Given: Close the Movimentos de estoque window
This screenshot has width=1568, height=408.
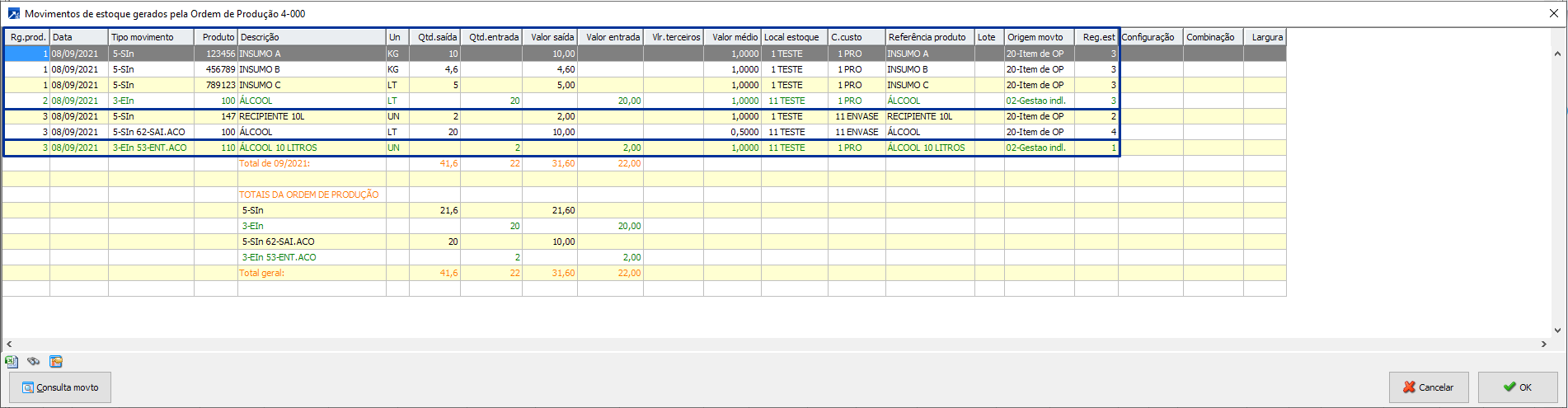Looking at the screenshot, I should coord(1553,14).
